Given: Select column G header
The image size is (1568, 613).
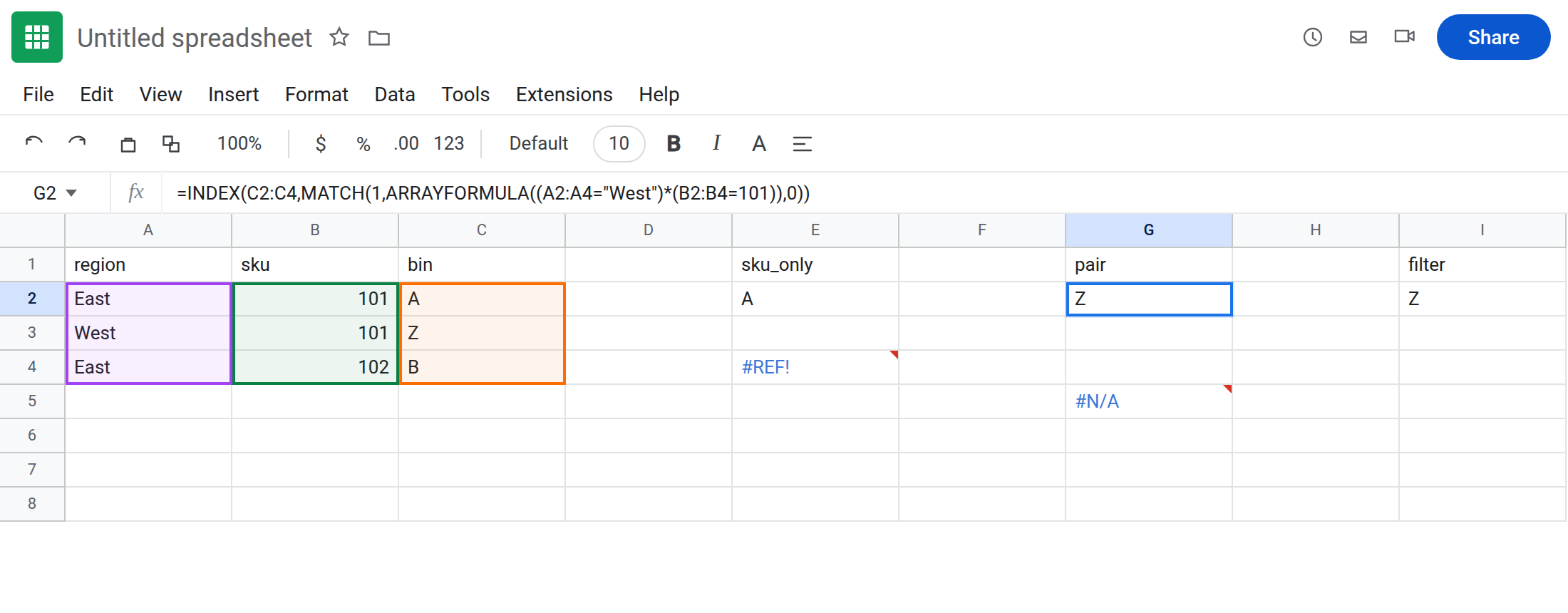Looking at the screenshot, I should pos(1149,230).
